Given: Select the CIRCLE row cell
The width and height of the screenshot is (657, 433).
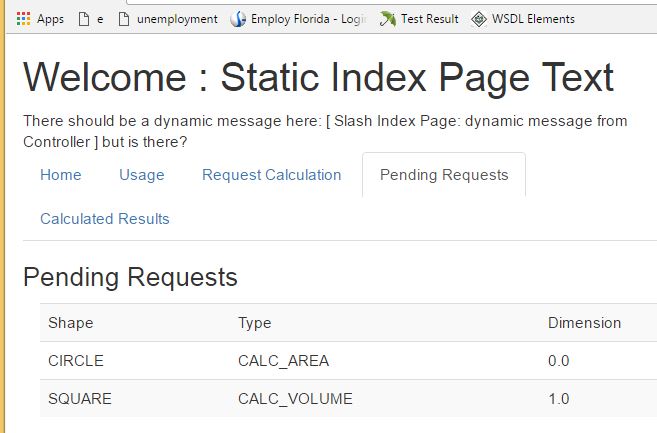Looking at the screenshot, I should (75, 361).
